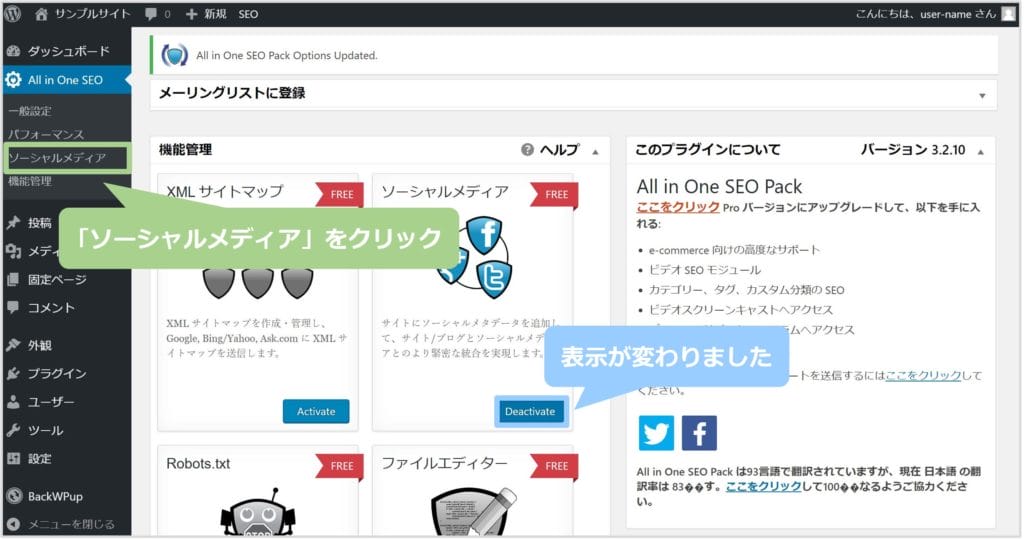Viewport: 1024px width, 540px height.
Task: Click All in One SEO gear icon
Action: tap(14, 80)
